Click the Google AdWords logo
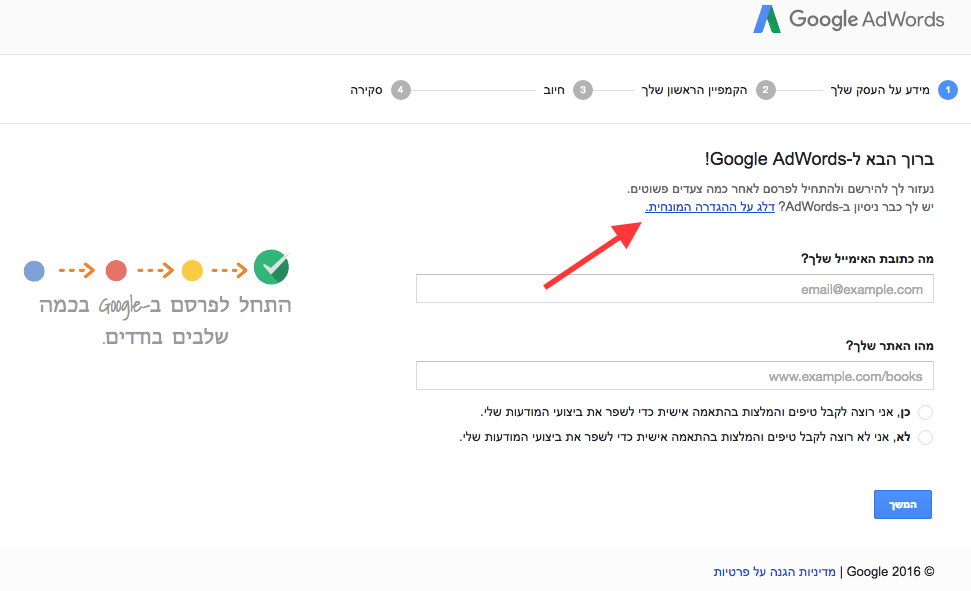 click(x=848, y=19)
